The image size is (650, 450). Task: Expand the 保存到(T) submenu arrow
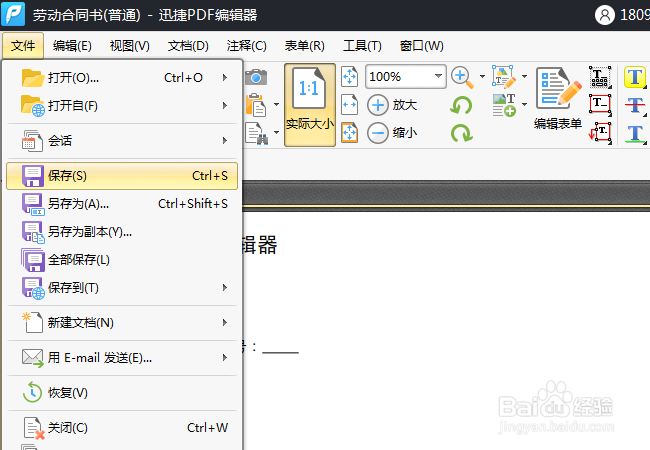coord(225,288)
